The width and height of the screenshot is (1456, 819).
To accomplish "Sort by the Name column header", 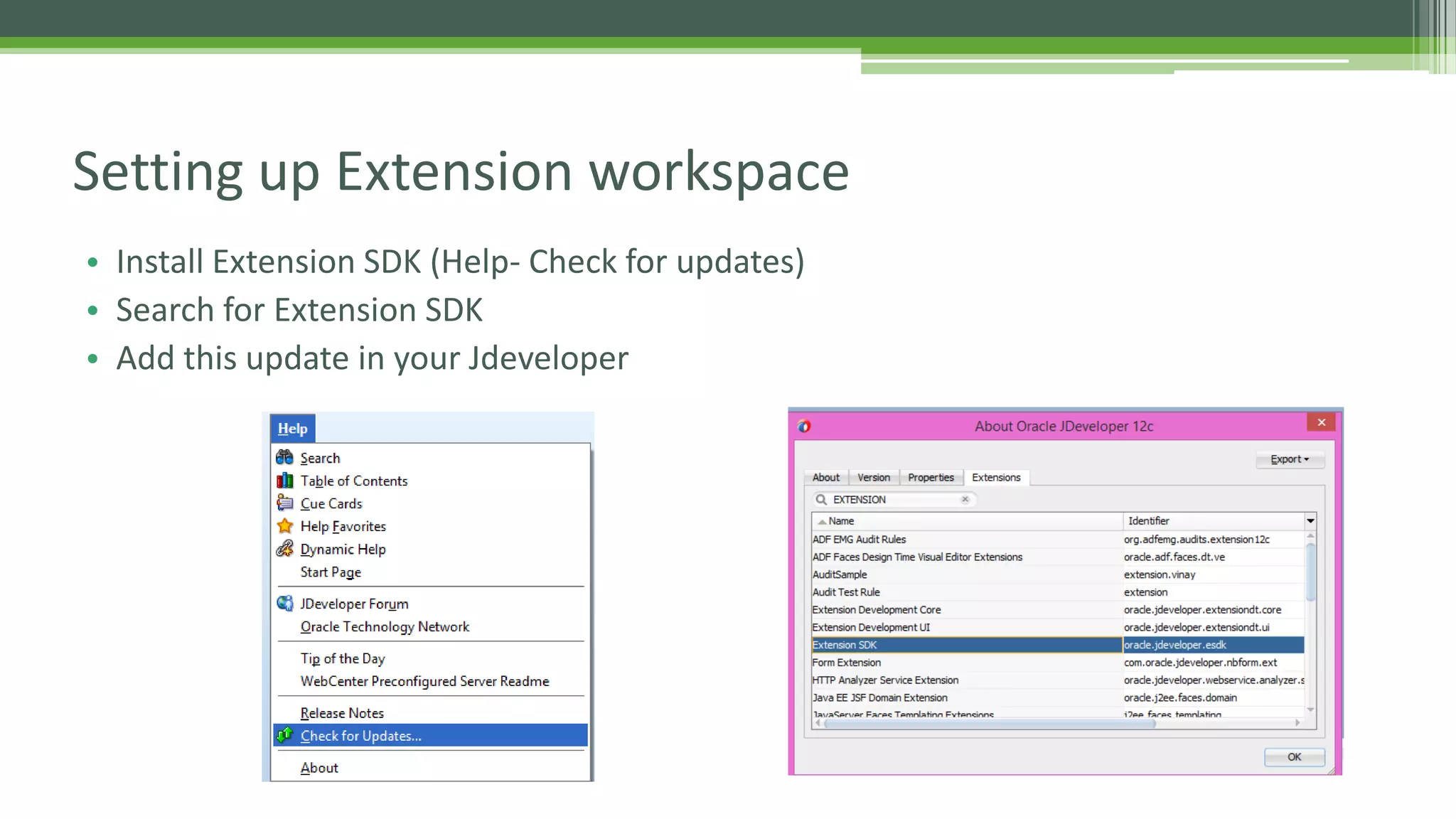I will [841, 521].
